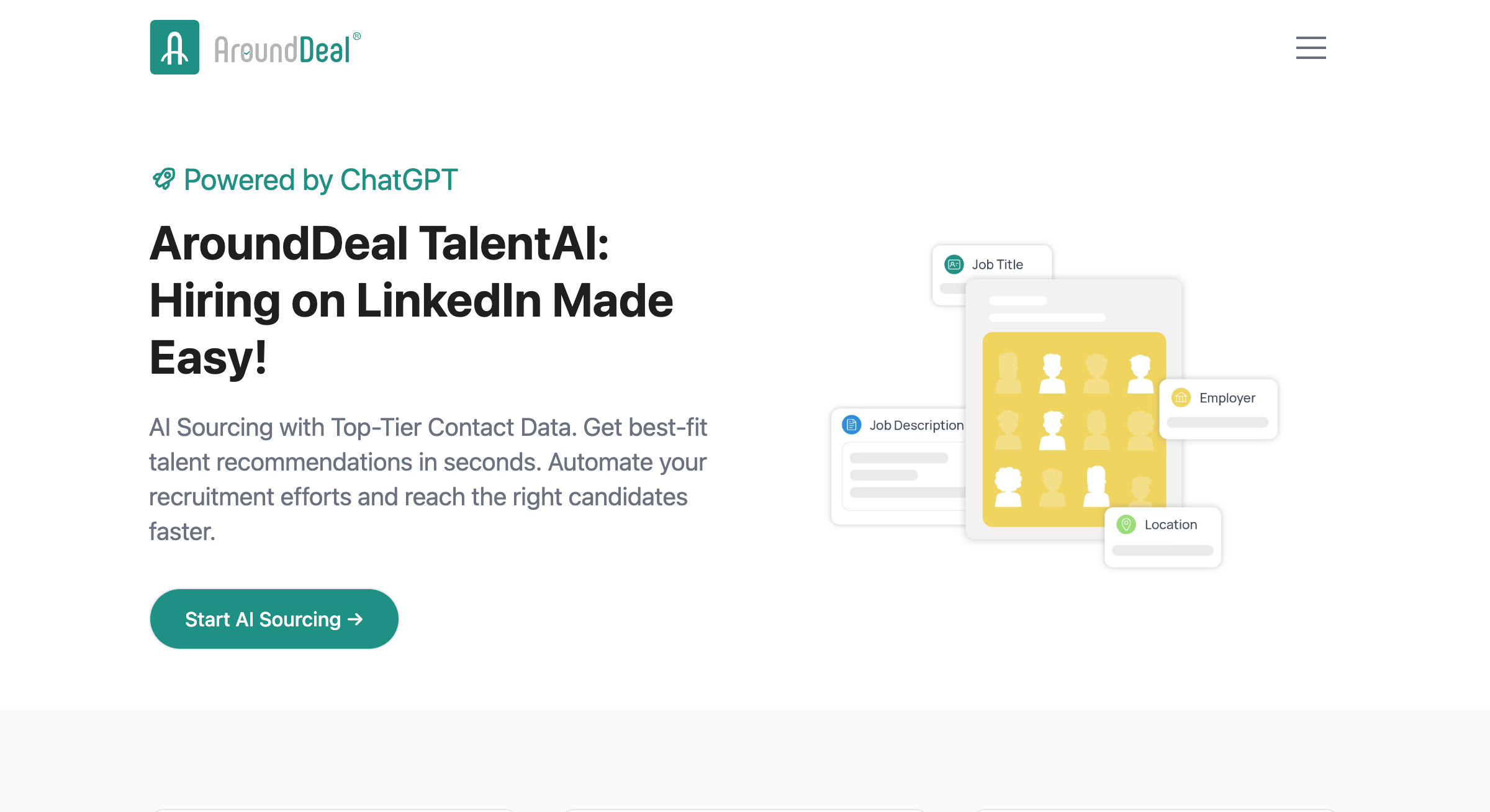1490x812 pixels.
Task: Open the hamburger navigation menu
Action: (x=1311, y=48)
